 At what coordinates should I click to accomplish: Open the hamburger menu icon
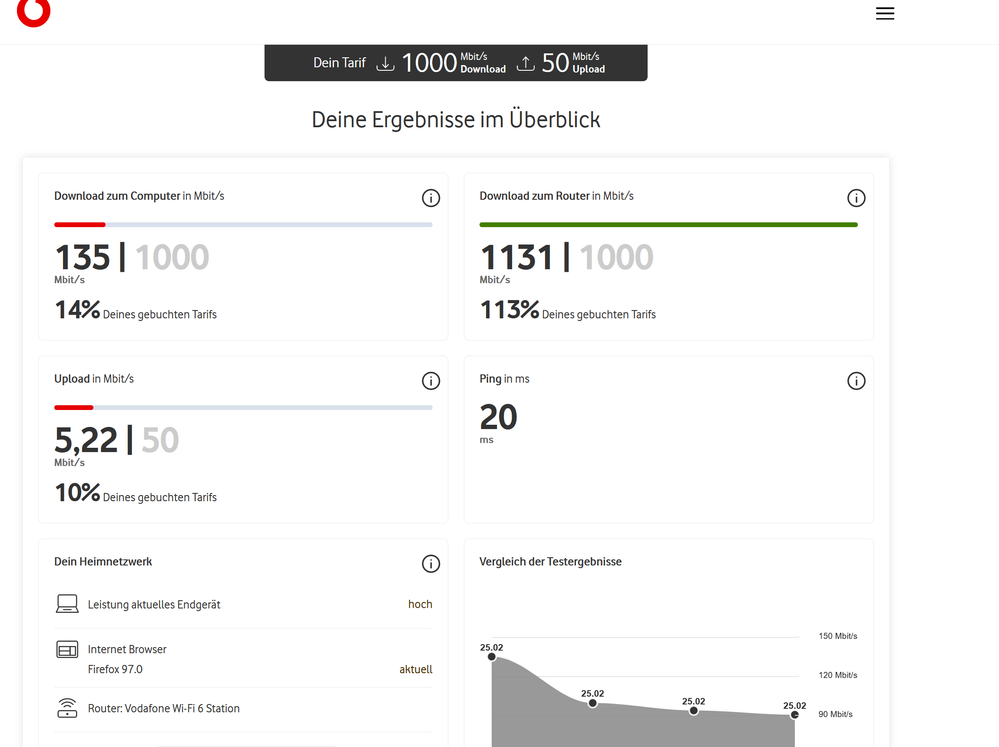(x=884, y=13)
